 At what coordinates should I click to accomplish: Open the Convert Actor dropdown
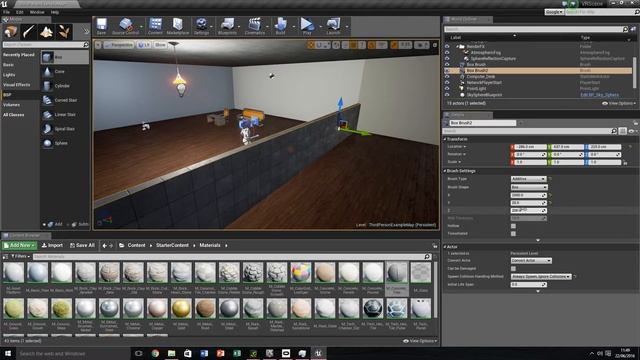click(x=531, y=260)
